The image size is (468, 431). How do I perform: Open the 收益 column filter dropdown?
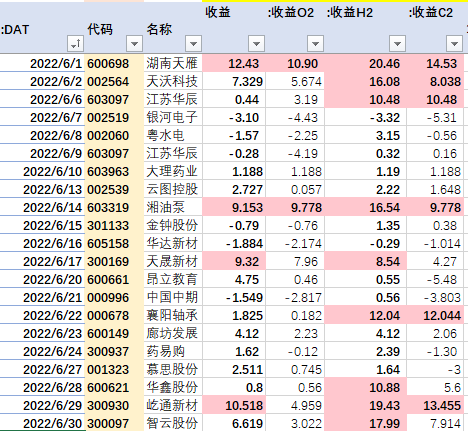(256, 43)
